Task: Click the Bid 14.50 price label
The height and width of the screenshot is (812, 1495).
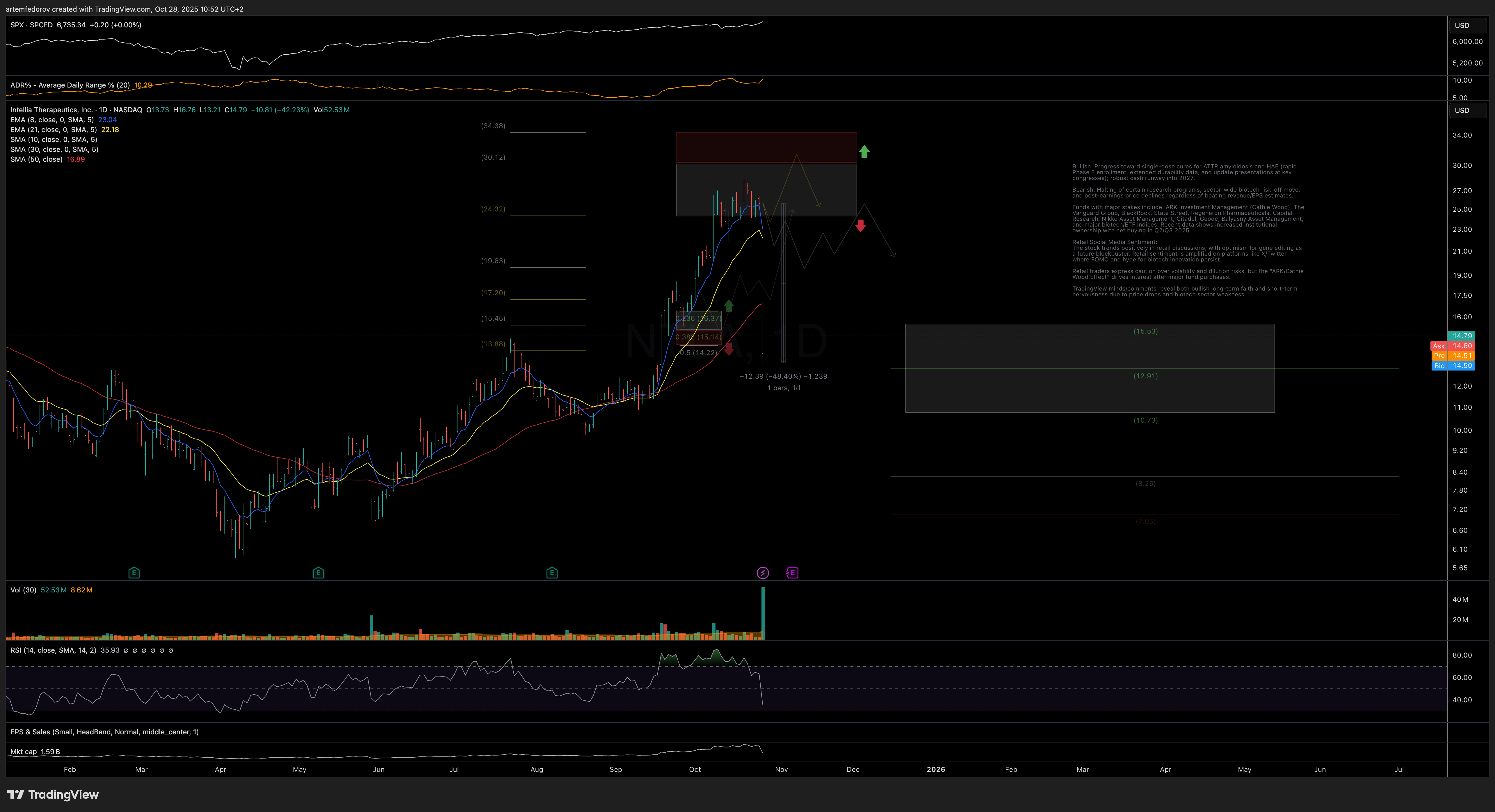Action: [x=1453, y=366]
